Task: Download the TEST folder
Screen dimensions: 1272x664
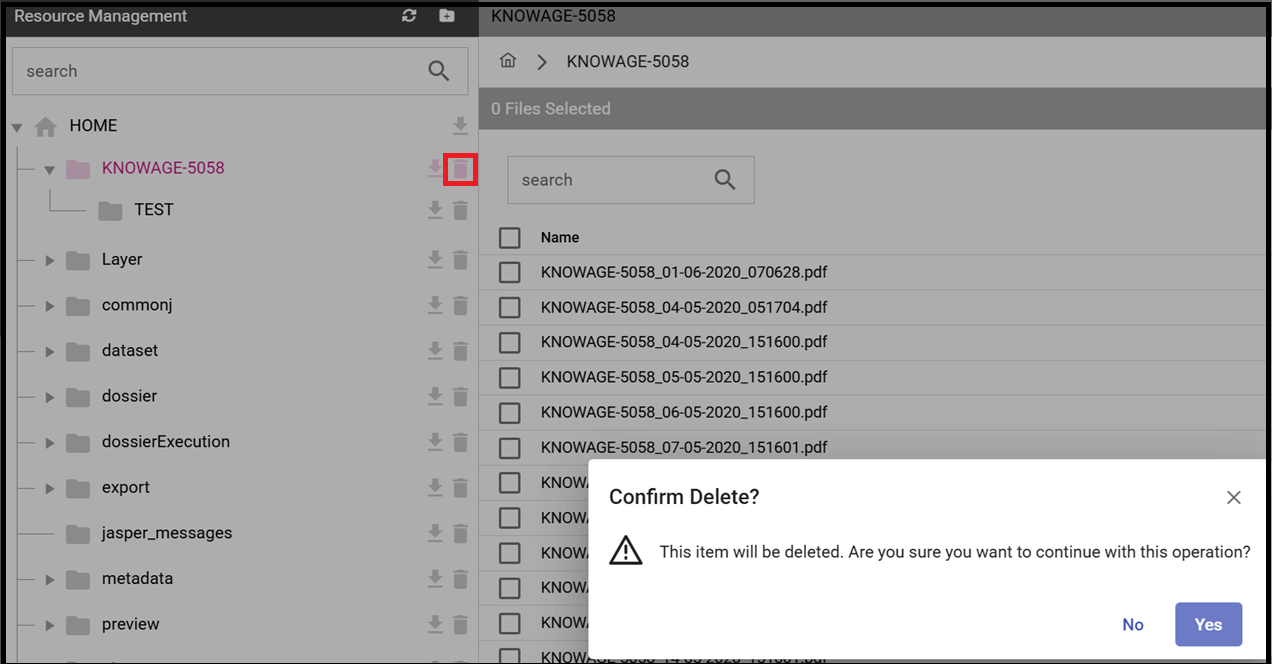Action: click(435, 210)
